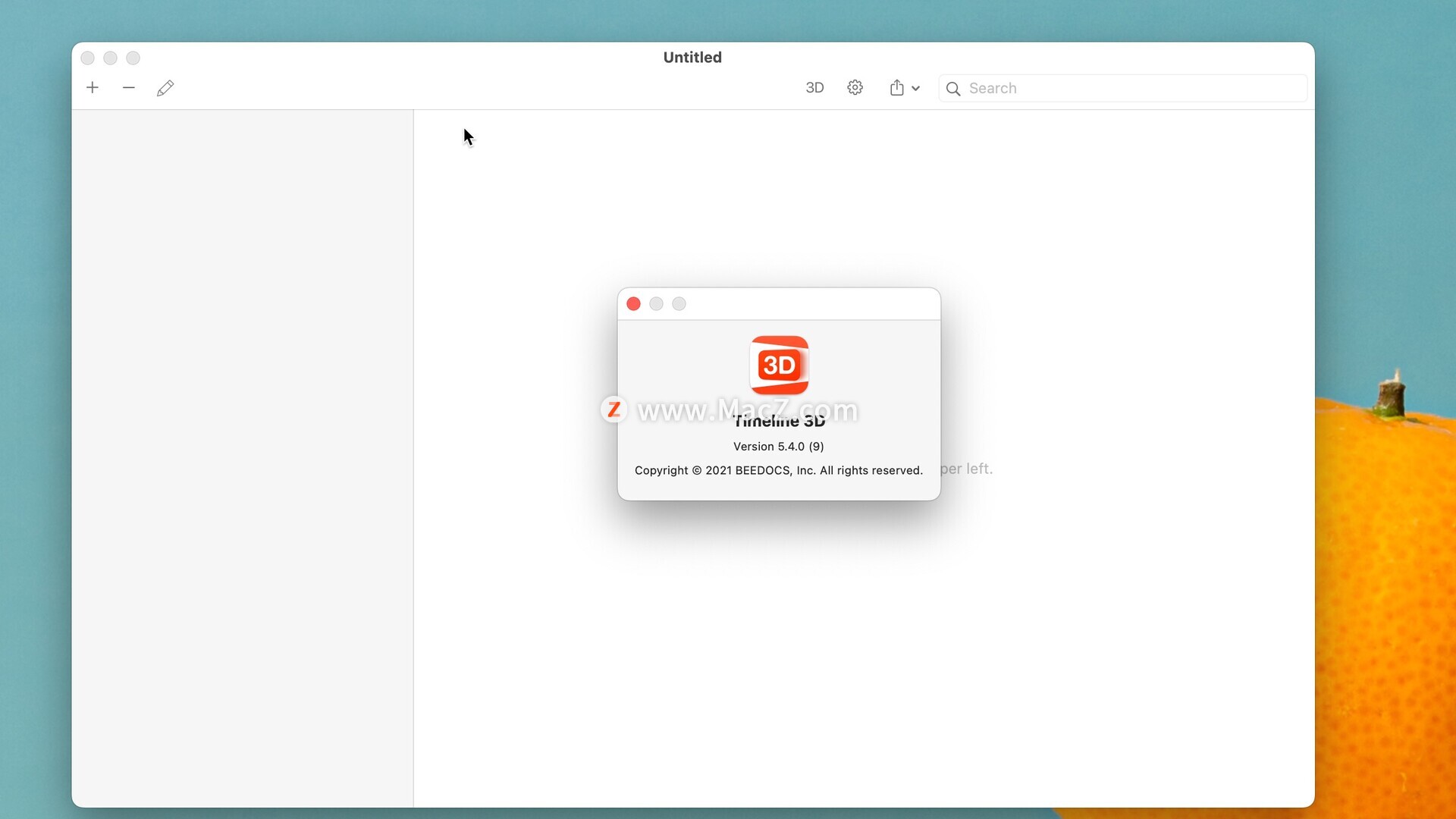Click the BEEDOCS copyright text
Screen dimensions: 1456x819
(x=779, y=471)
